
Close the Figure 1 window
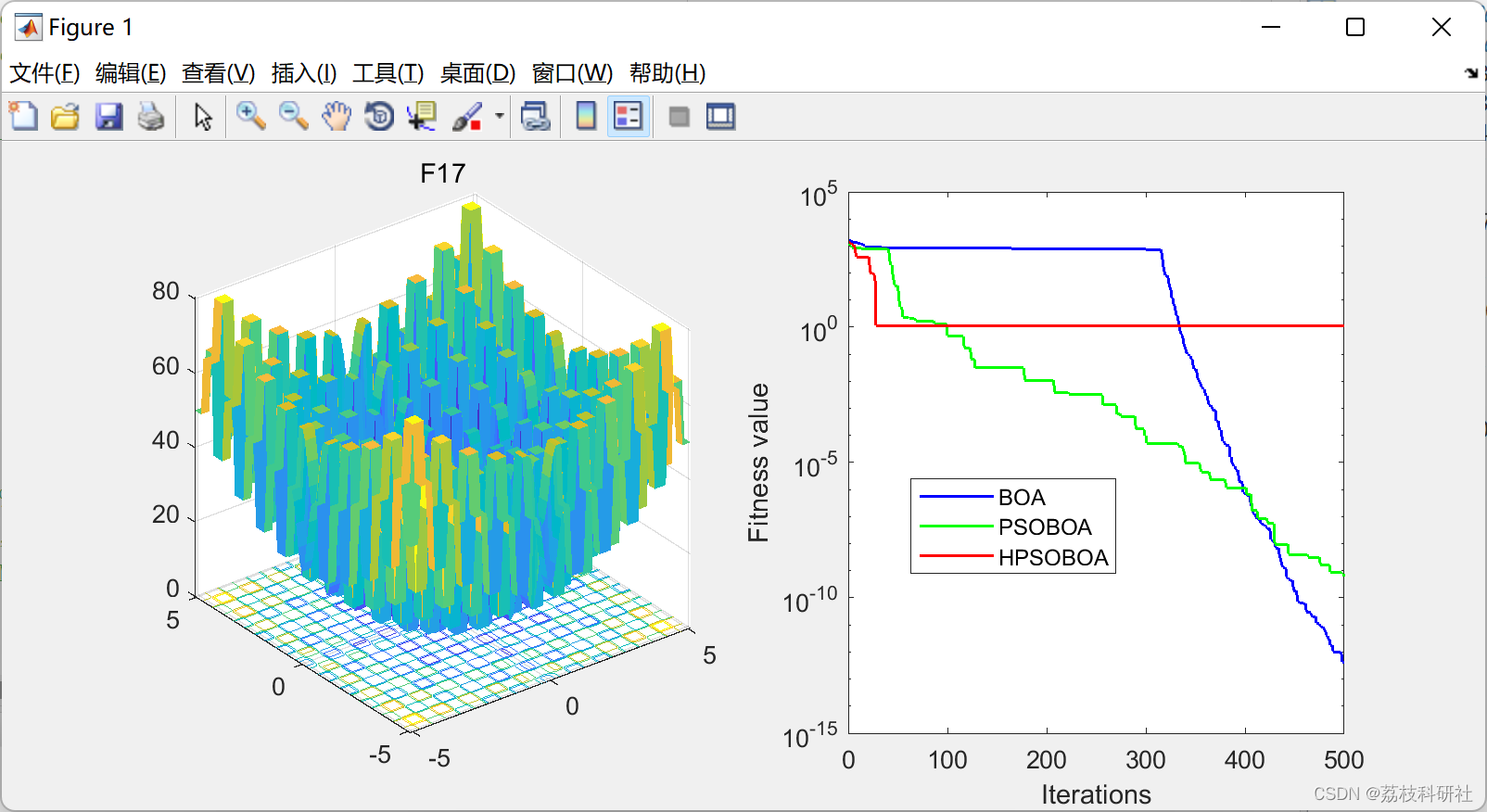pos(1442,28)
